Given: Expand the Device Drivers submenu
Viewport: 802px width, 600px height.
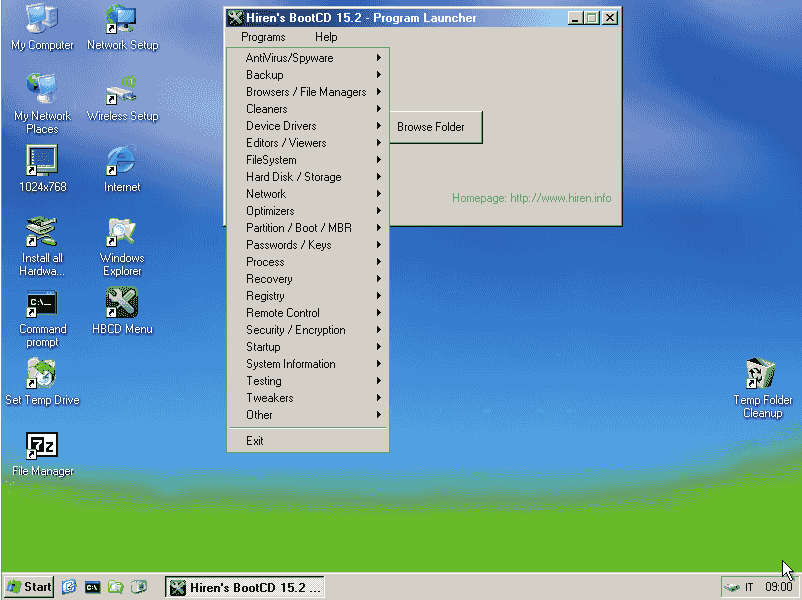Looking at the screenshot, I should [x=308, y=126].
